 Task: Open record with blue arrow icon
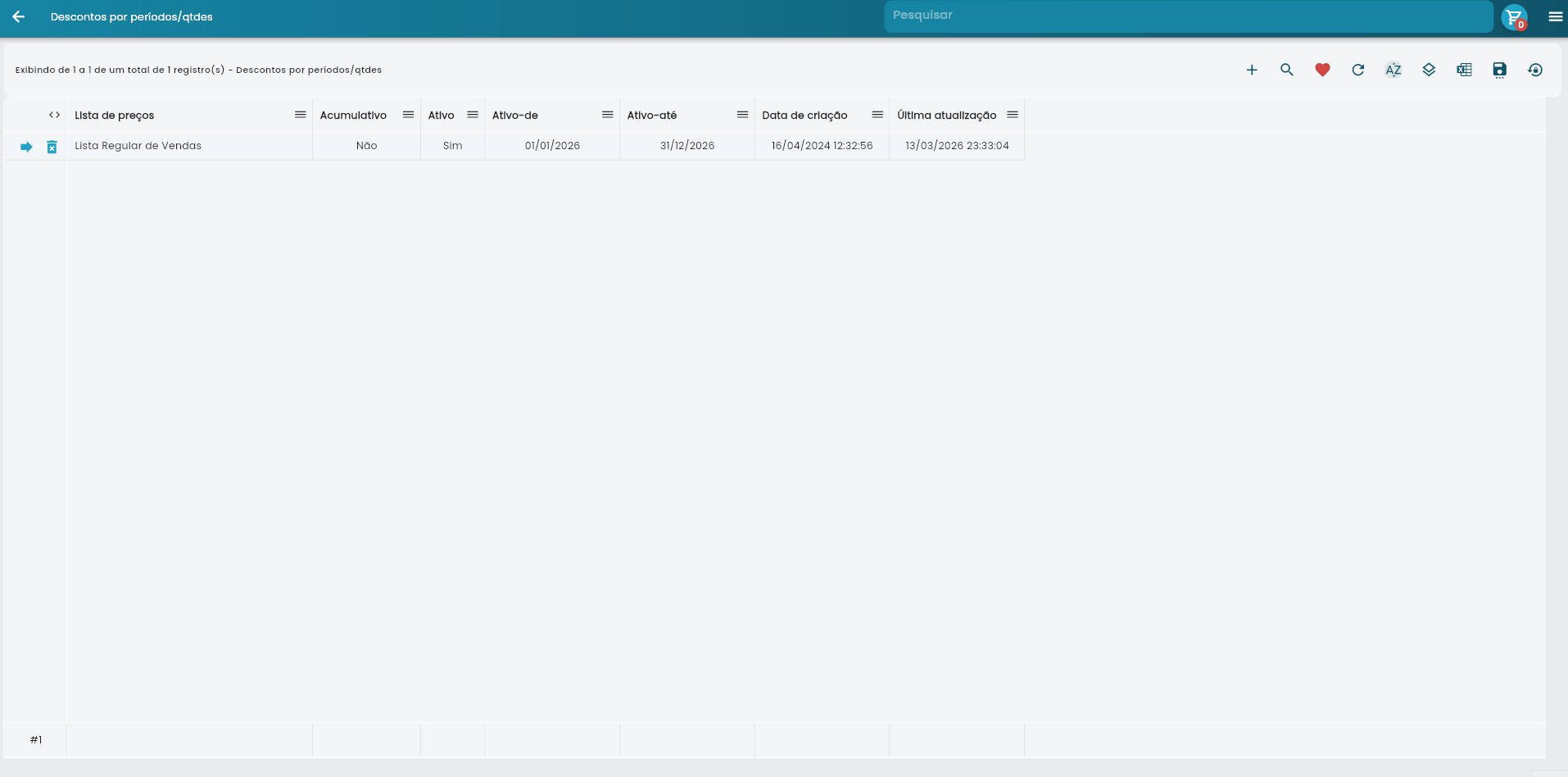pos(26,147)
